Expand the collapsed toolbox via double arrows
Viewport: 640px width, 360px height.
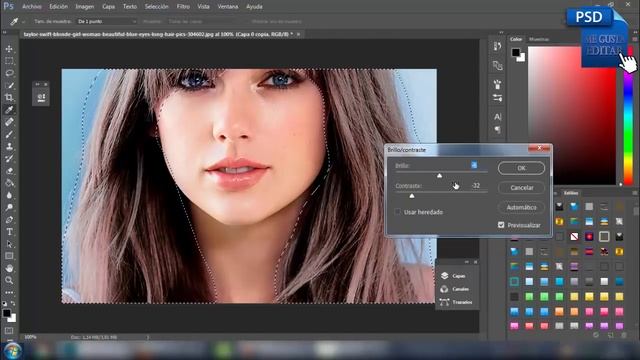[4, 32]
